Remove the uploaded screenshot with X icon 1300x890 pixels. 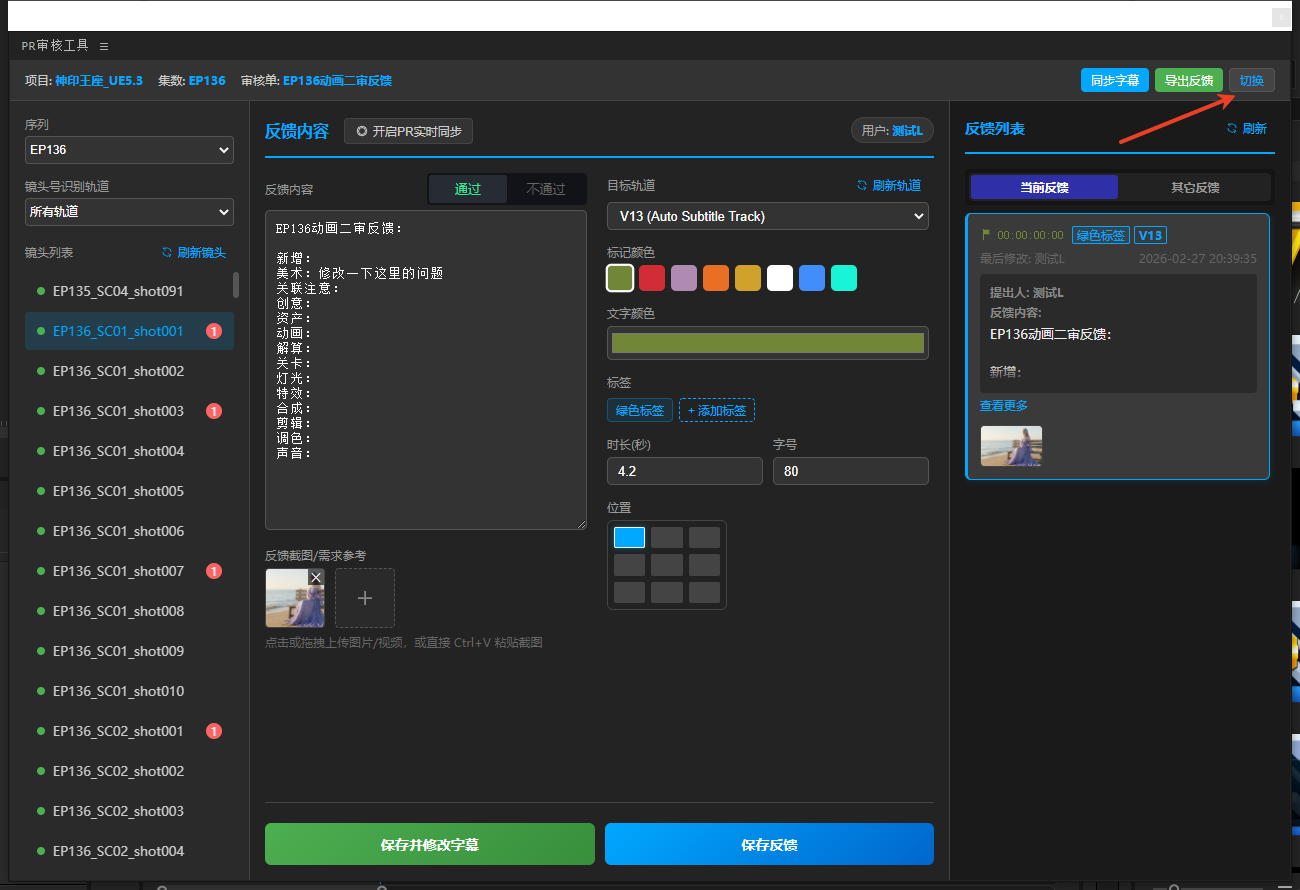316,577
